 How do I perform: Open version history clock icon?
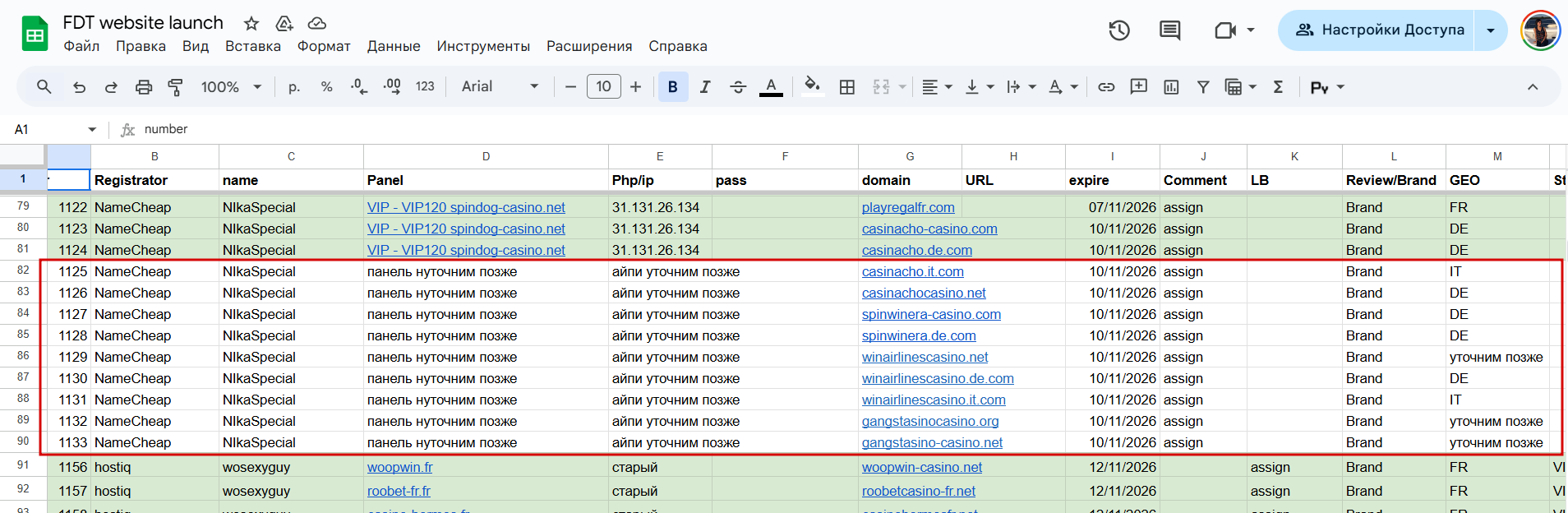pyautogui.click(x=1119, y=30)
